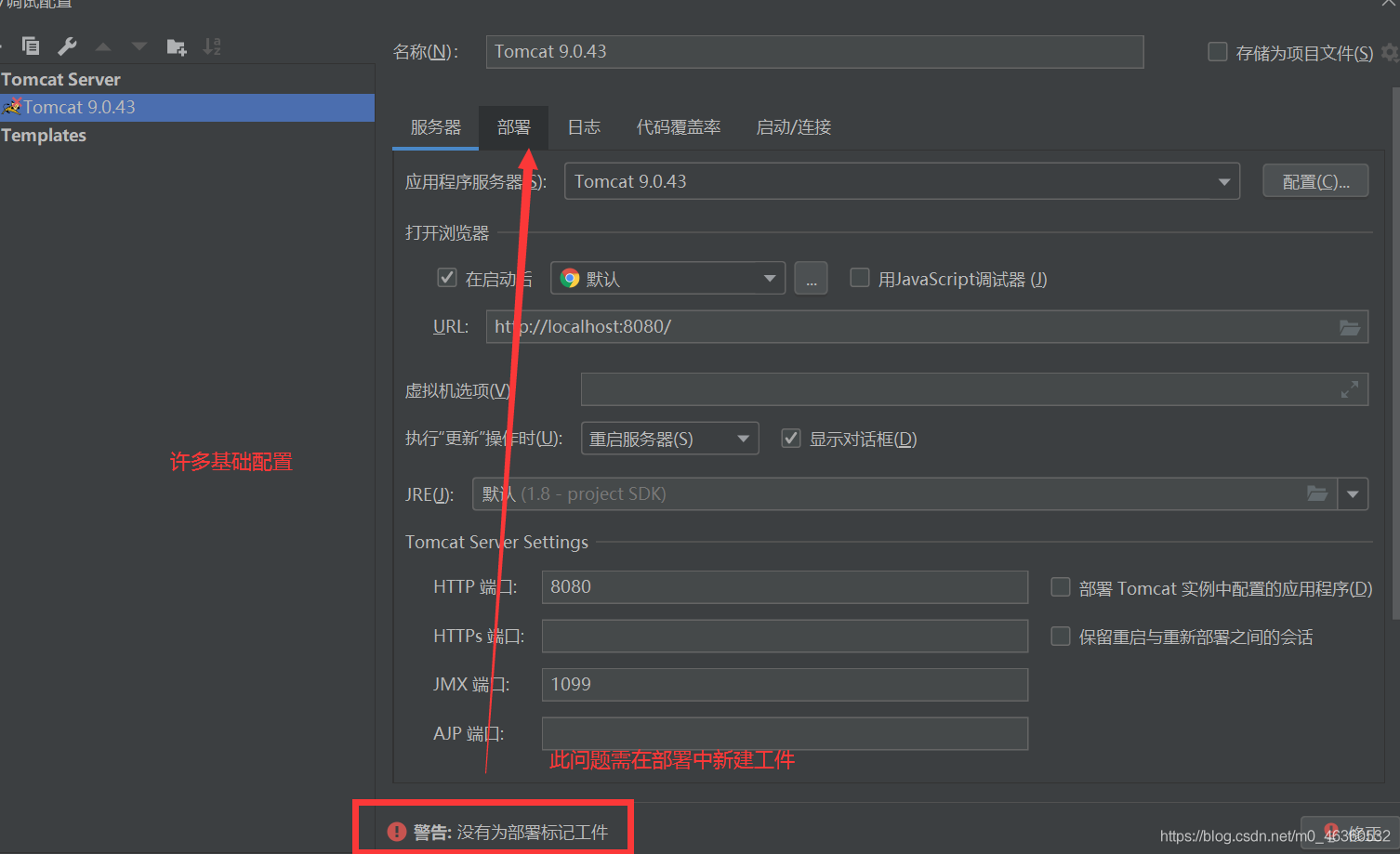Viewport: 1400px width, 854px height.
Task: Move configuration up with the up arrow
Action: pyautogui.click(x=103, y=46)
